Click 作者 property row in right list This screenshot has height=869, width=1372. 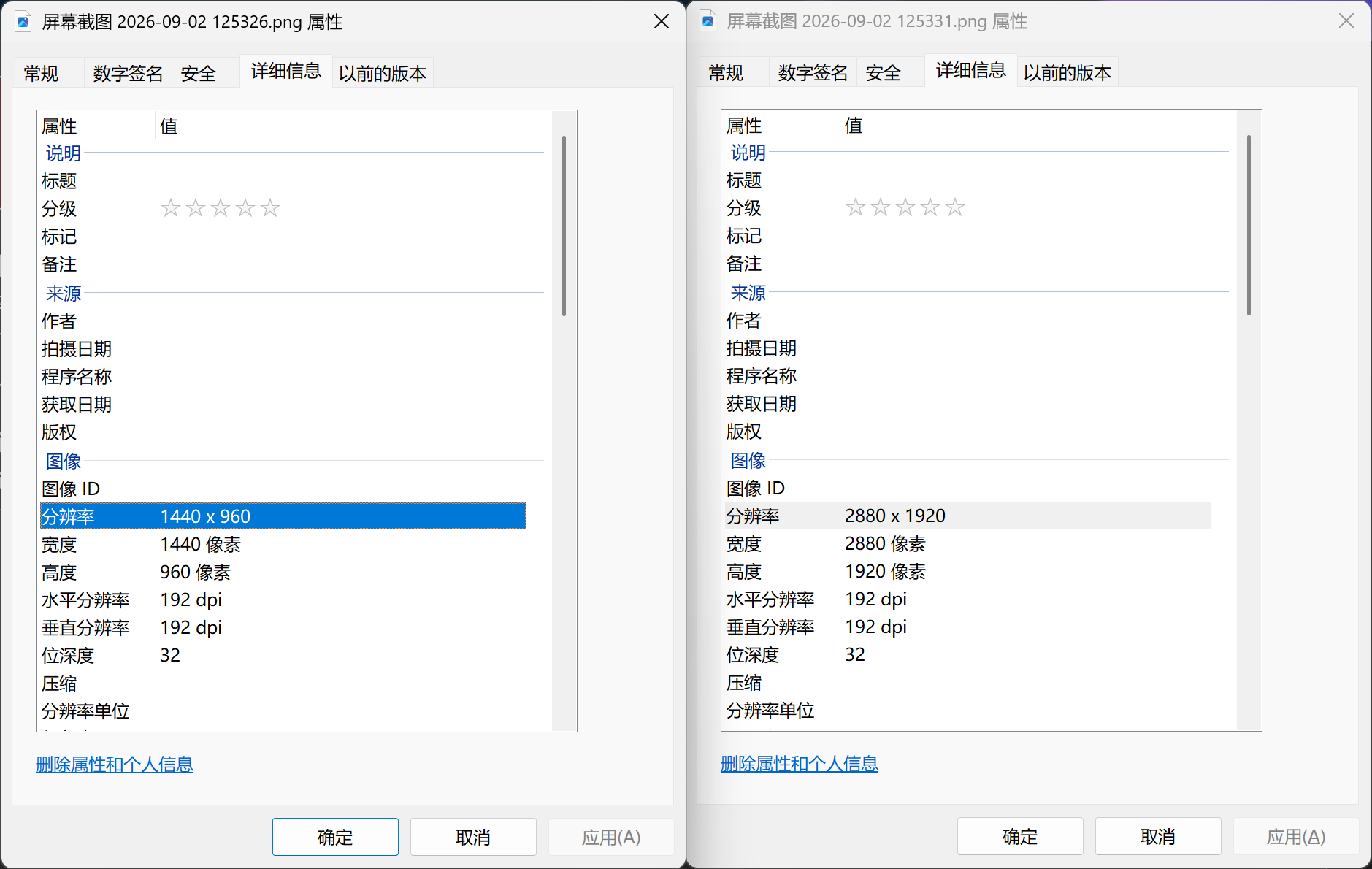968,320
